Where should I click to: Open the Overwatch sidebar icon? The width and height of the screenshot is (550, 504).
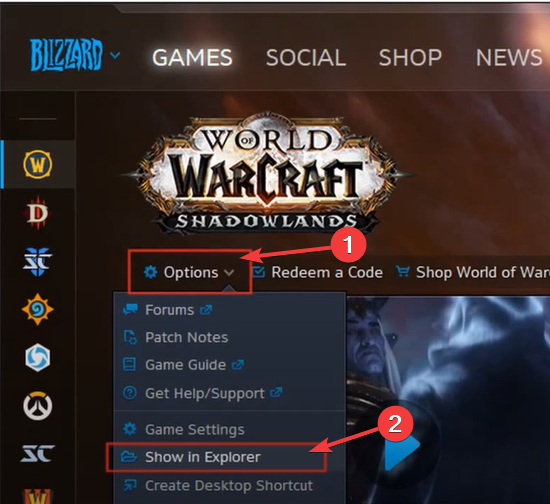point(38,406)
